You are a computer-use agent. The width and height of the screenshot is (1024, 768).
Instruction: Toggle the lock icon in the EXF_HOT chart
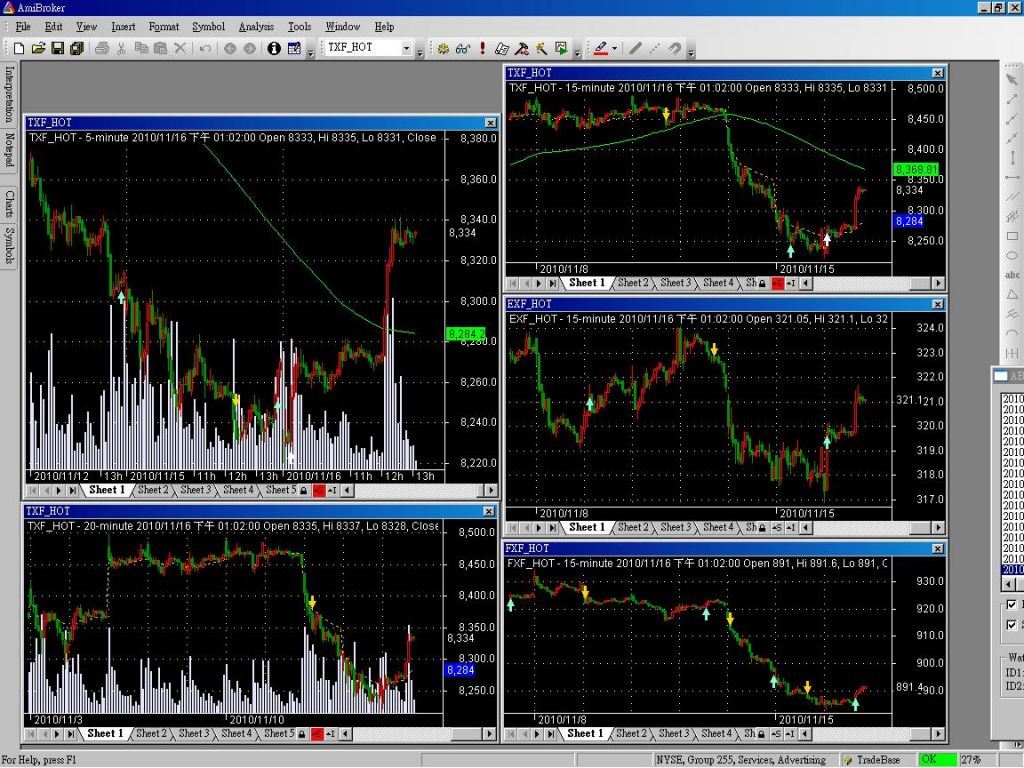tap(762, 528)
